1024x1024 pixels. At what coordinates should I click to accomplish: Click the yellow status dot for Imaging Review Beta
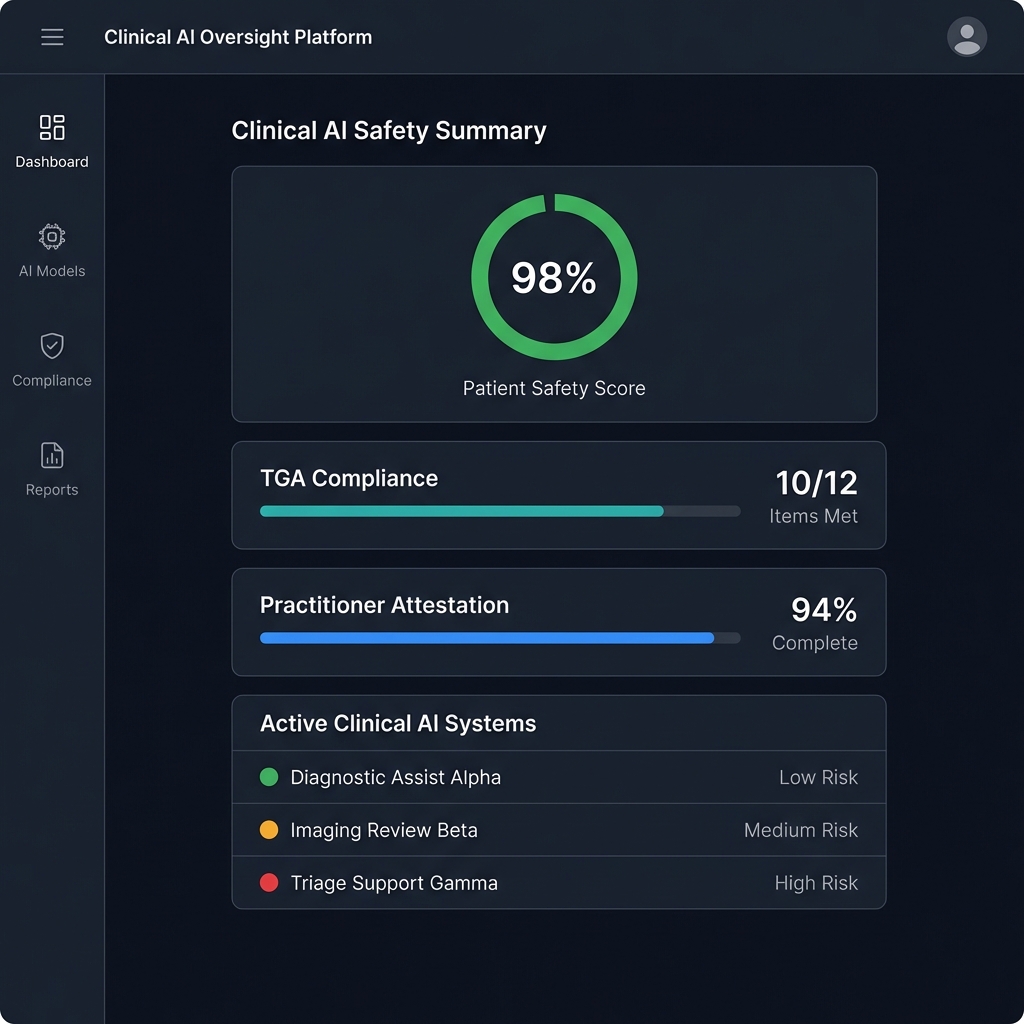pyautogui.click(x=268, y=829)
